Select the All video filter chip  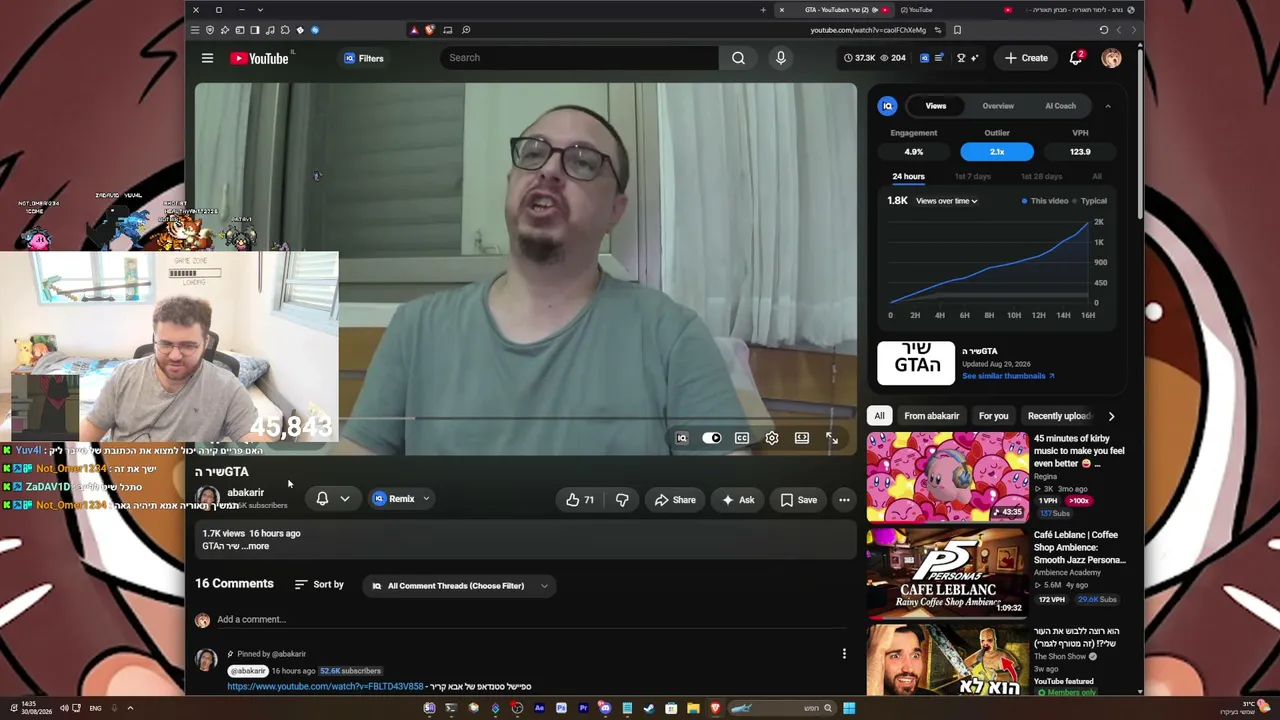point(879,416)
